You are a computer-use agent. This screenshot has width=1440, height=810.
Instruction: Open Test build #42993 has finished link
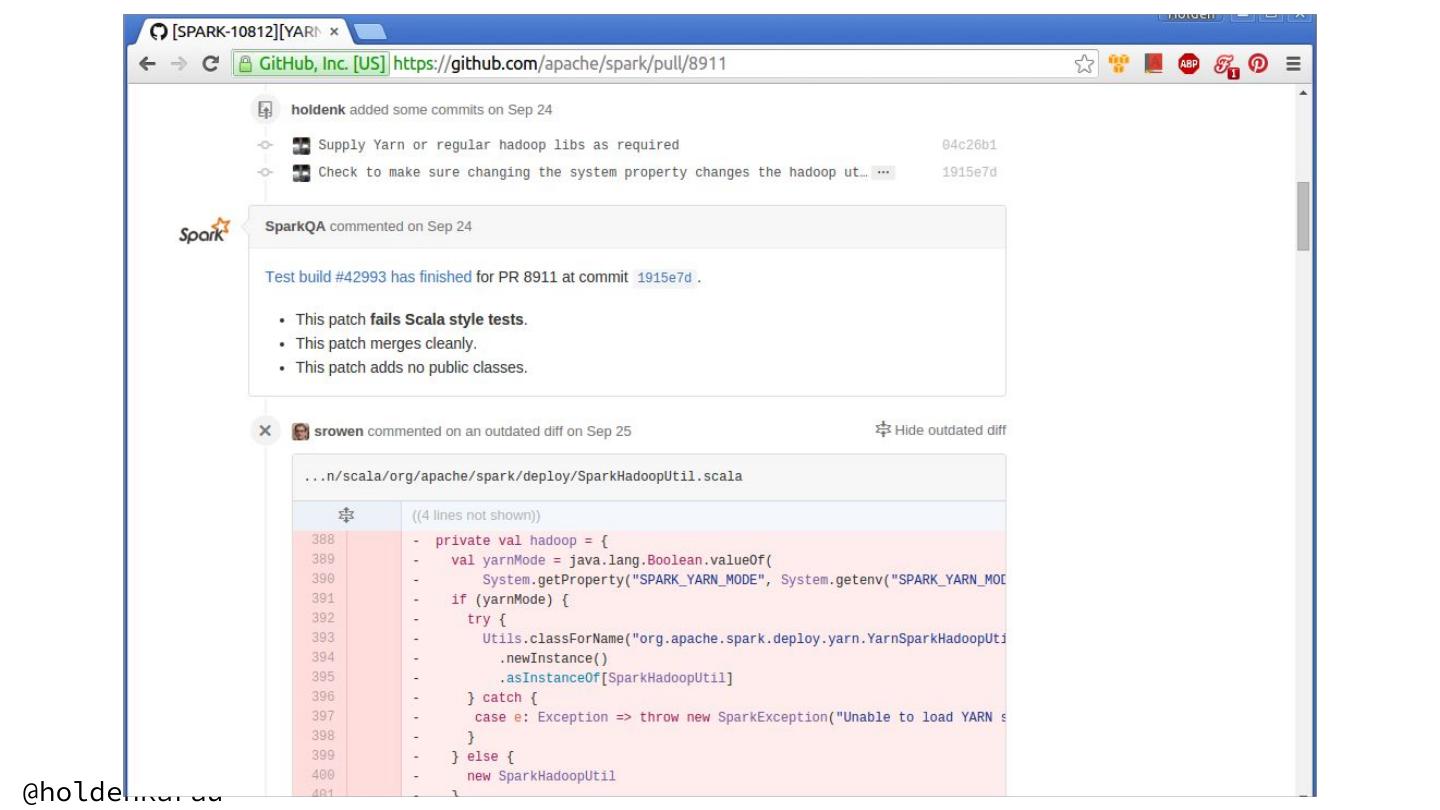point(368,277)
